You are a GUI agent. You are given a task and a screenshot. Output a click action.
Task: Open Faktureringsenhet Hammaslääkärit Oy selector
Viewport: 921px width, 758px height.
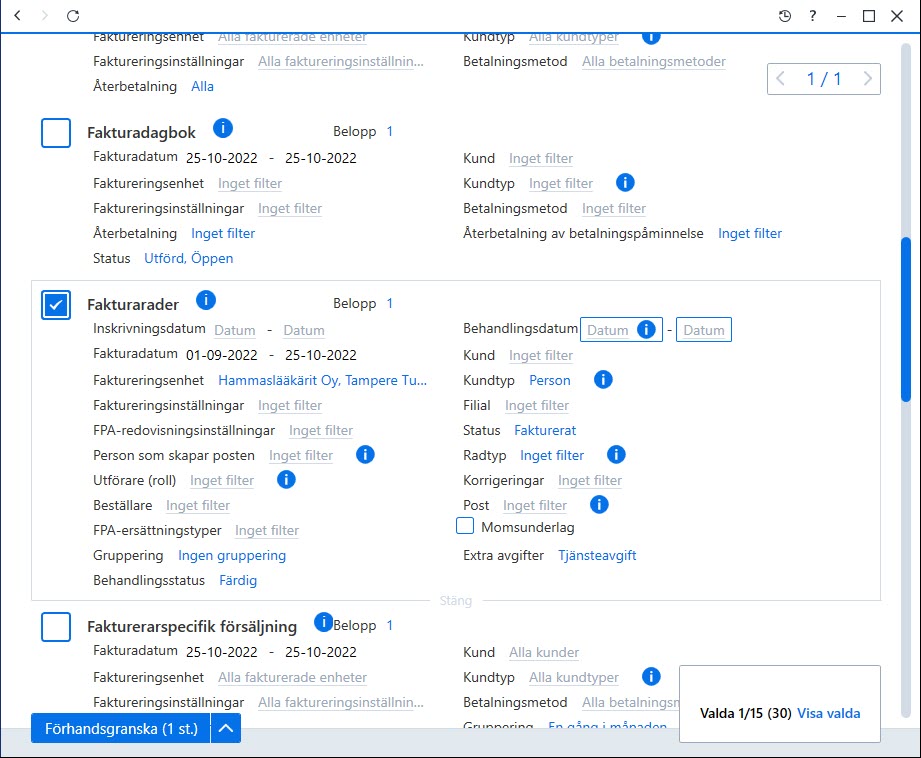click(x=322, y=380)
